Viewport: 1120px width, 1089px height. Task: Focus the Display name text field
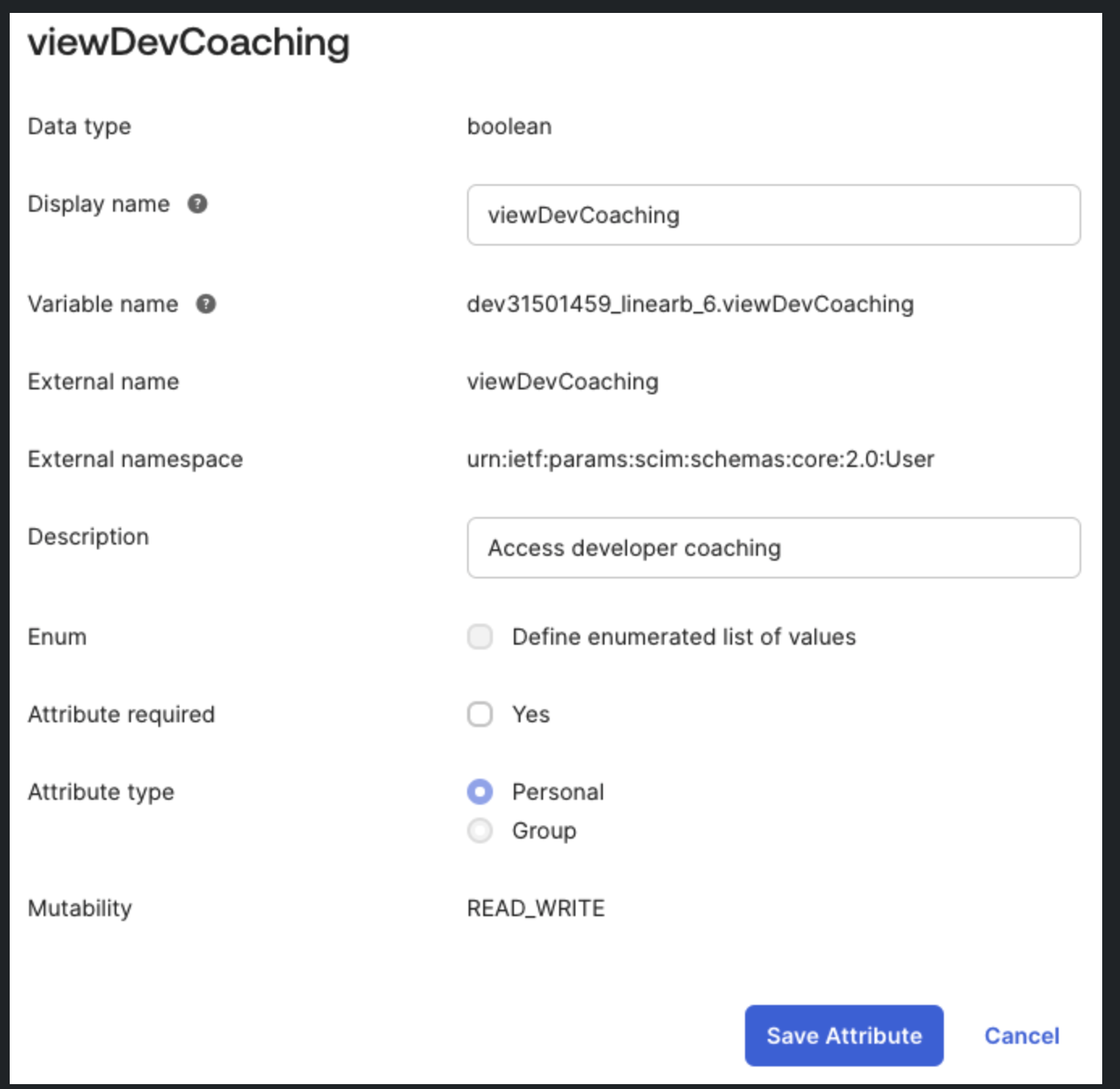click(773, 215)
